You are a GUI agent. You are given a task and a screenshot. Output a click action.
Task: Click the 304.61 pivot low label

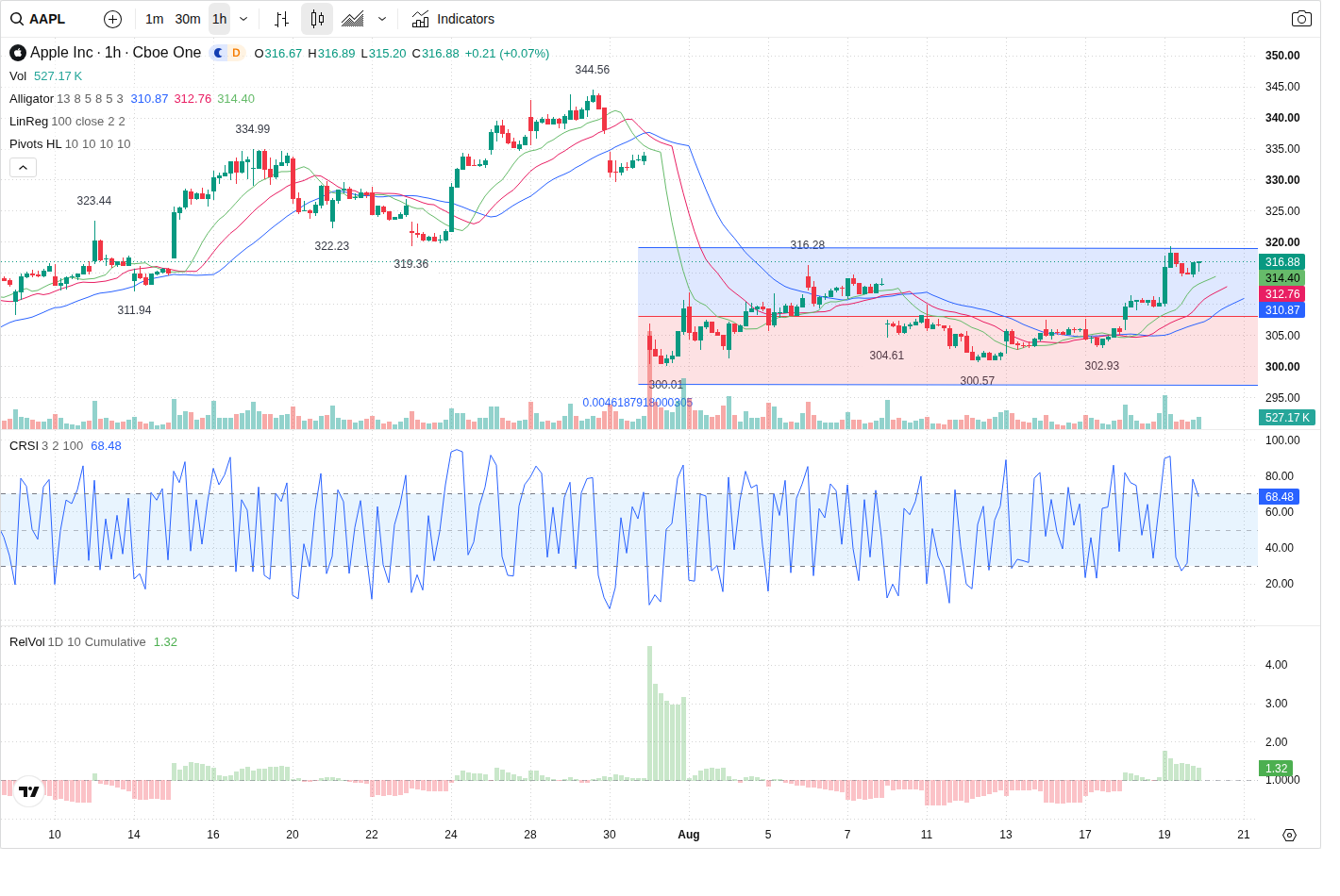tap(887, 356)
